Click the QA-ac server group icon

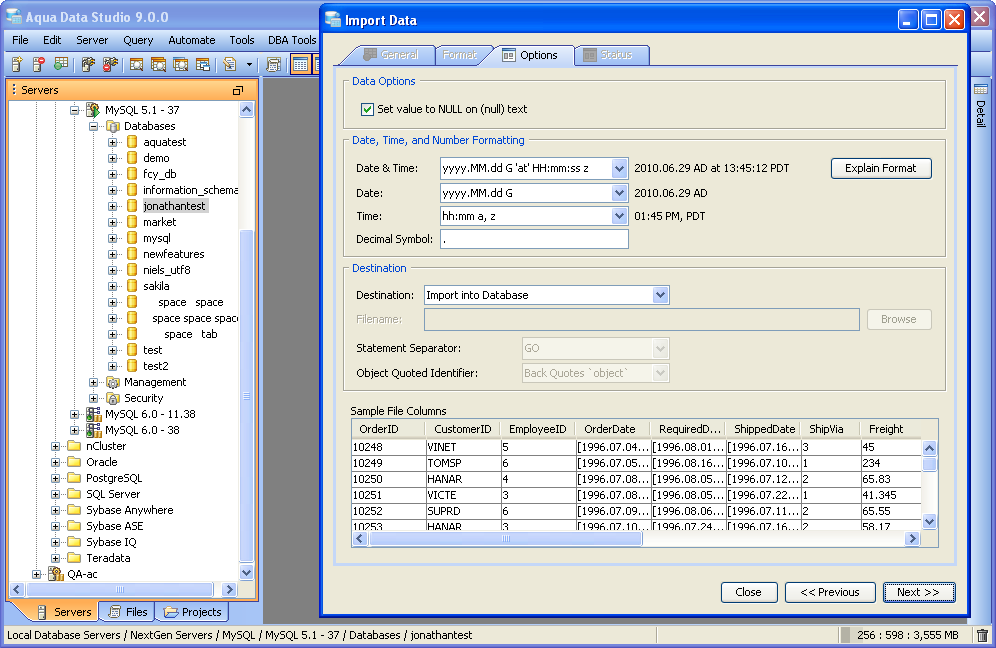click(56, 574)
